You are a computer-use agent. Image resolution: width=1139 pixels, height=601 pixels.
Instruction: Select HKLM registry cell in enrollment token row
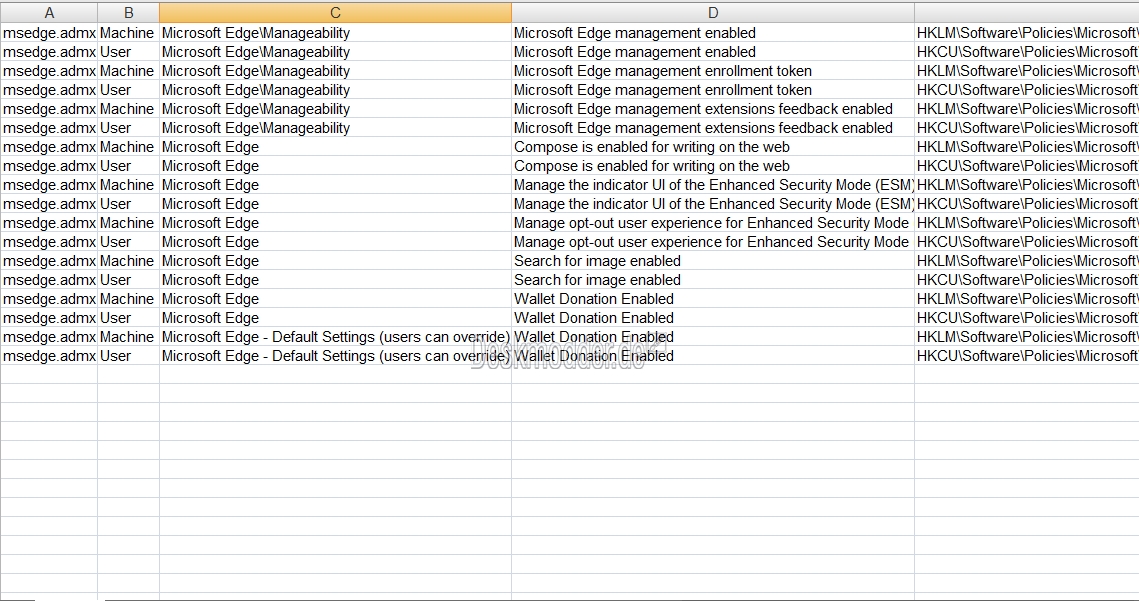[1026, 70]
